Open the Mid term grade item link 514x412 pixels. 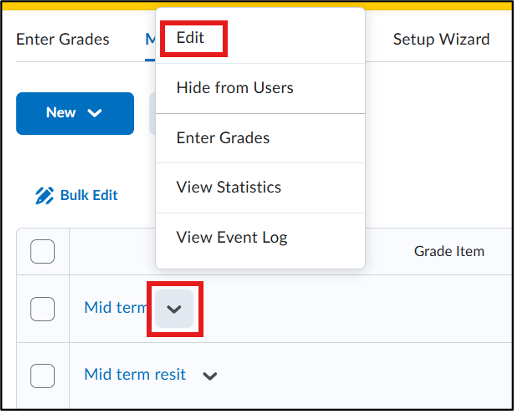[115, 307]
